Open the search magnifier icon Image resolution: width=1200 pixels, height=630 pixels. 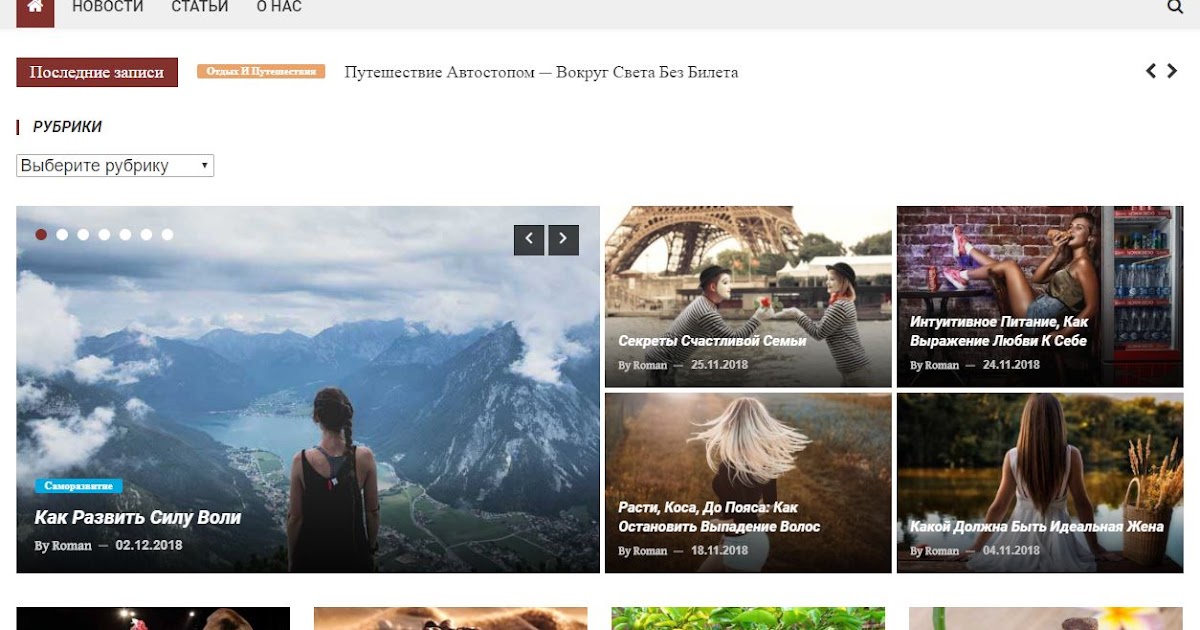pyautogui.click(x=1175, y=7)
